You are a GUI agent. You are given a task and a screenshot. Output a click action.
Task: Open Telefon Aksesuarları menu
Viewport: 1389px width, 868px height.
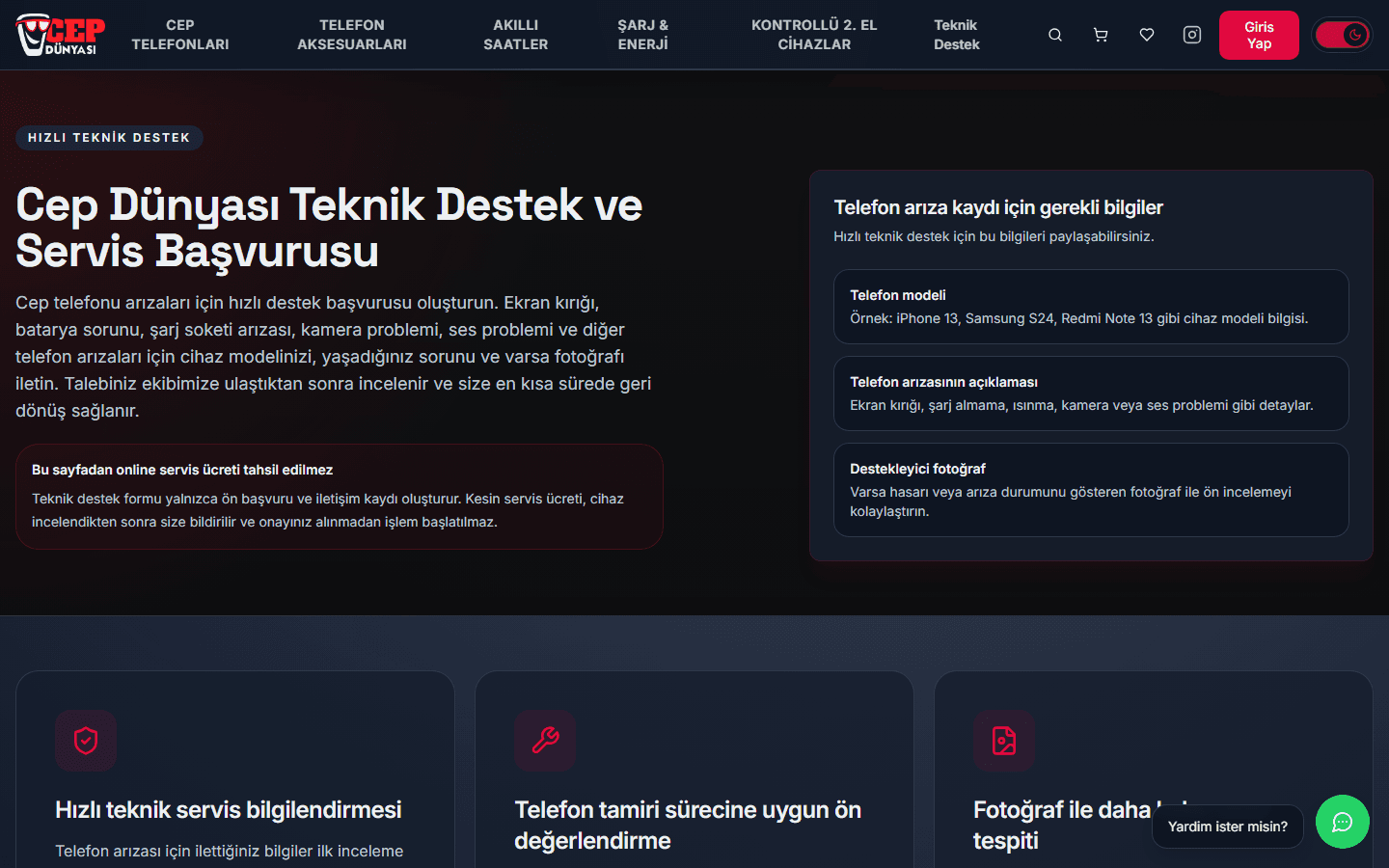click(x=352, y=35)
